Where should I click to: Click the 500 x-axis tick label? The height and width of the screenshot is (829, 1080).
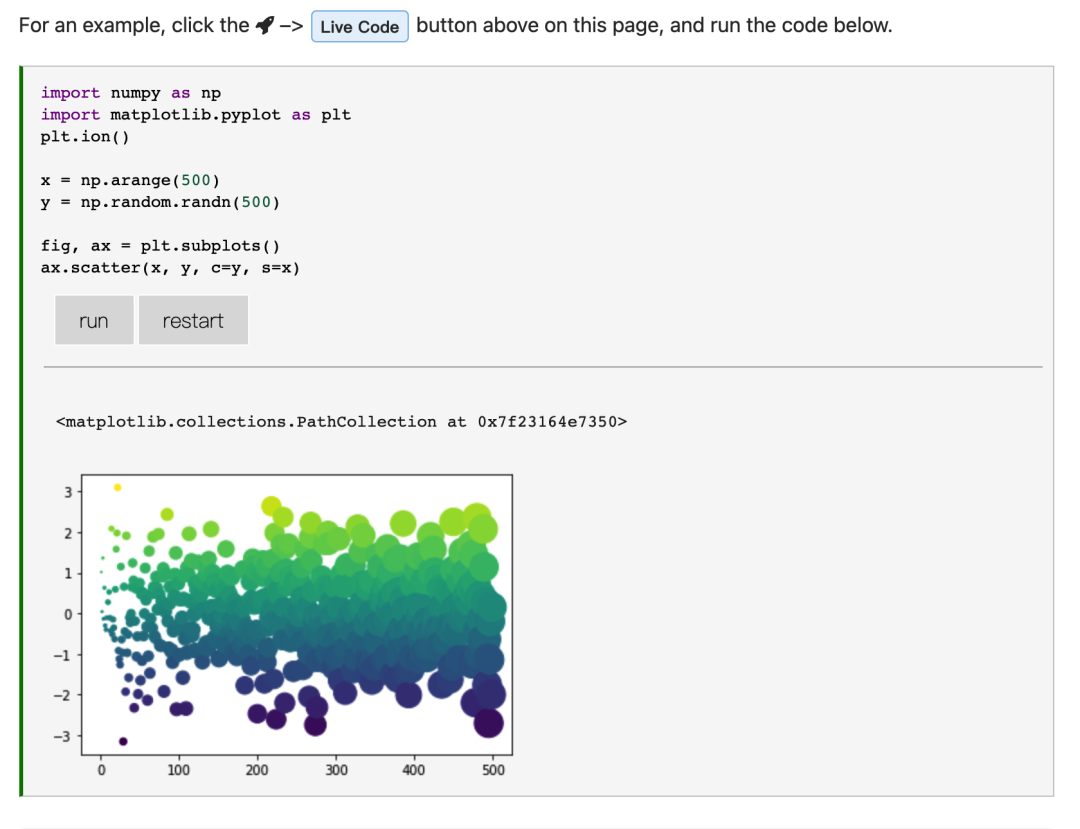point(493,770)
